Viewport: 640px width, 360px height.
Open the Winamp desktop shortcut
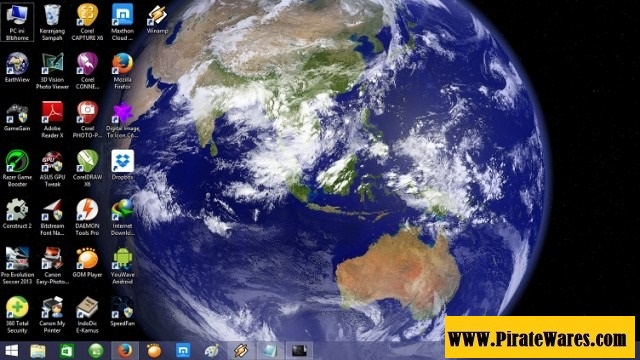coord(157,19)
